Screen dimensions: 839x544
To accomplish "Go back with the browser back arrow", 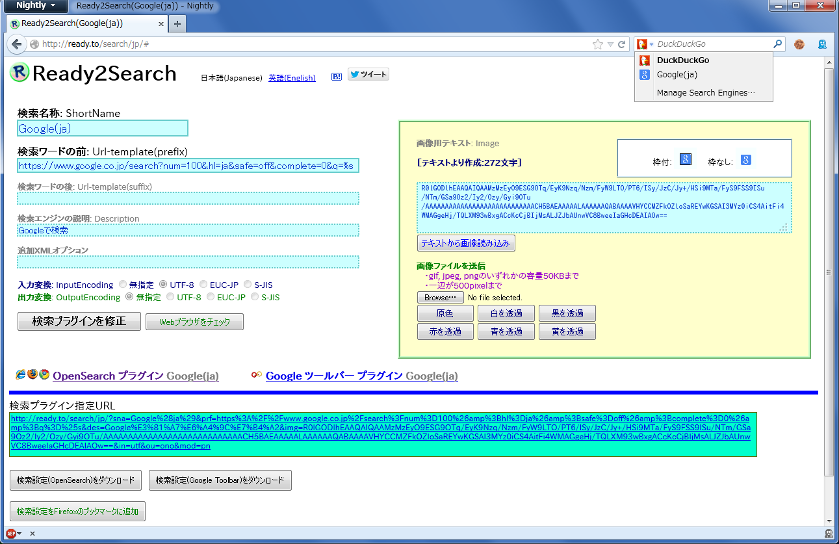I will tap(17, 44).
